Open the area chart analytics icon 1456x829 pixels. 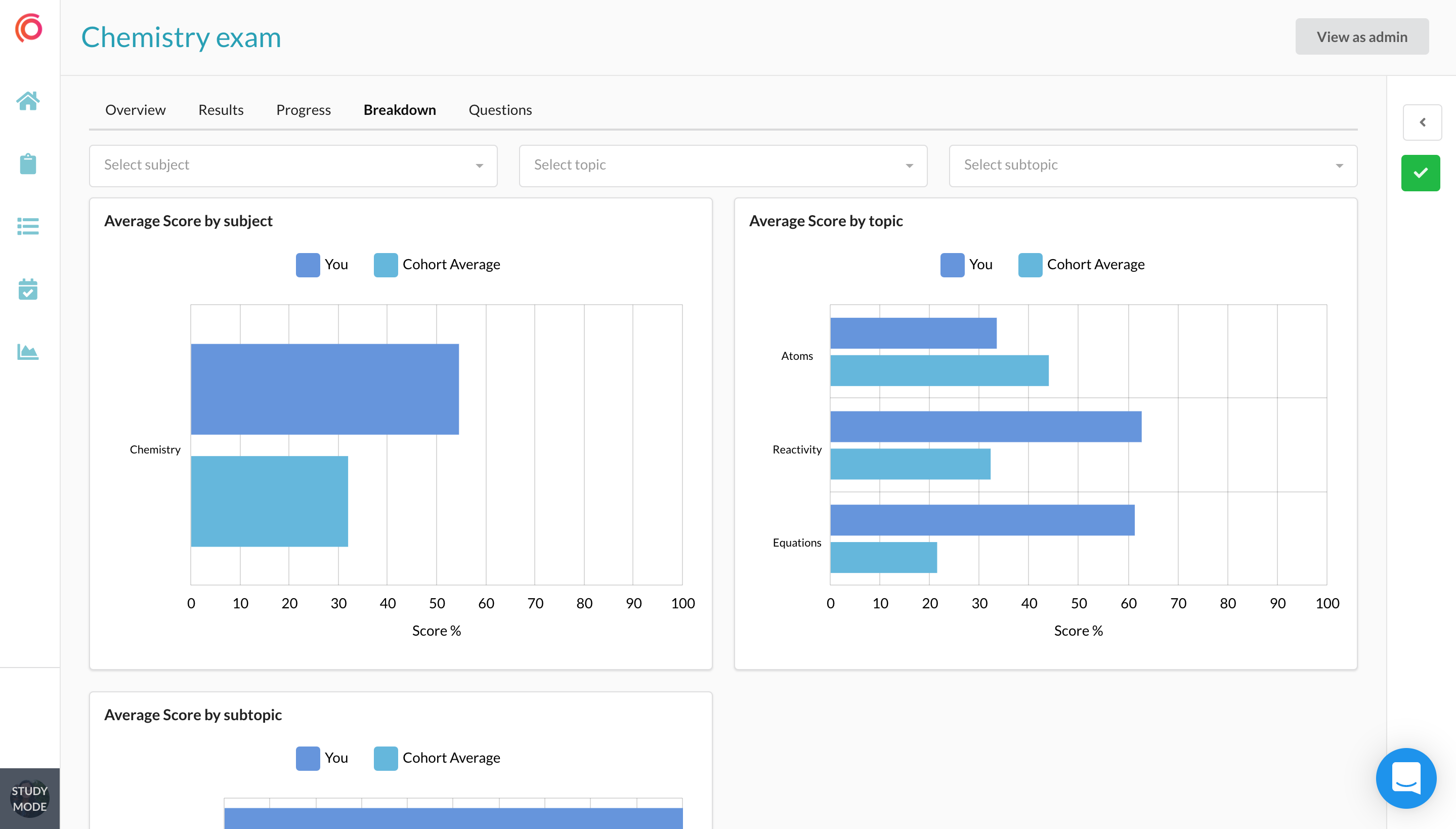[27, 352]
